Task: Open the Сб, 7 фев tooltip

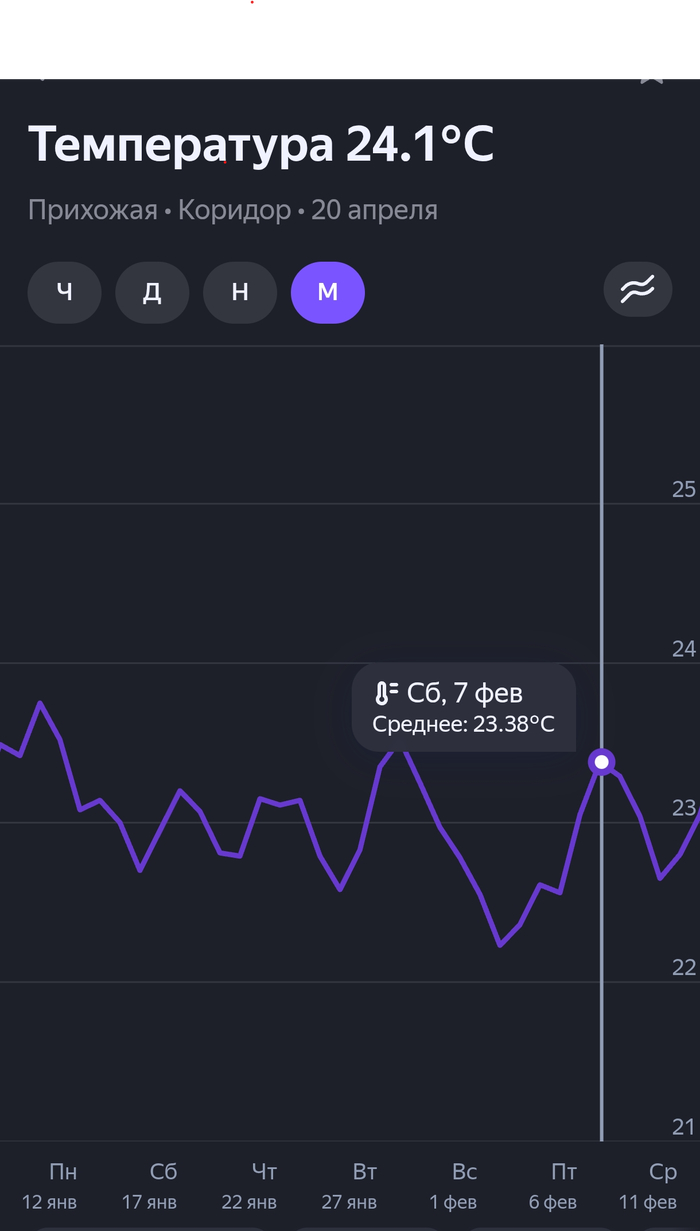Action: (x=464, y=707)
